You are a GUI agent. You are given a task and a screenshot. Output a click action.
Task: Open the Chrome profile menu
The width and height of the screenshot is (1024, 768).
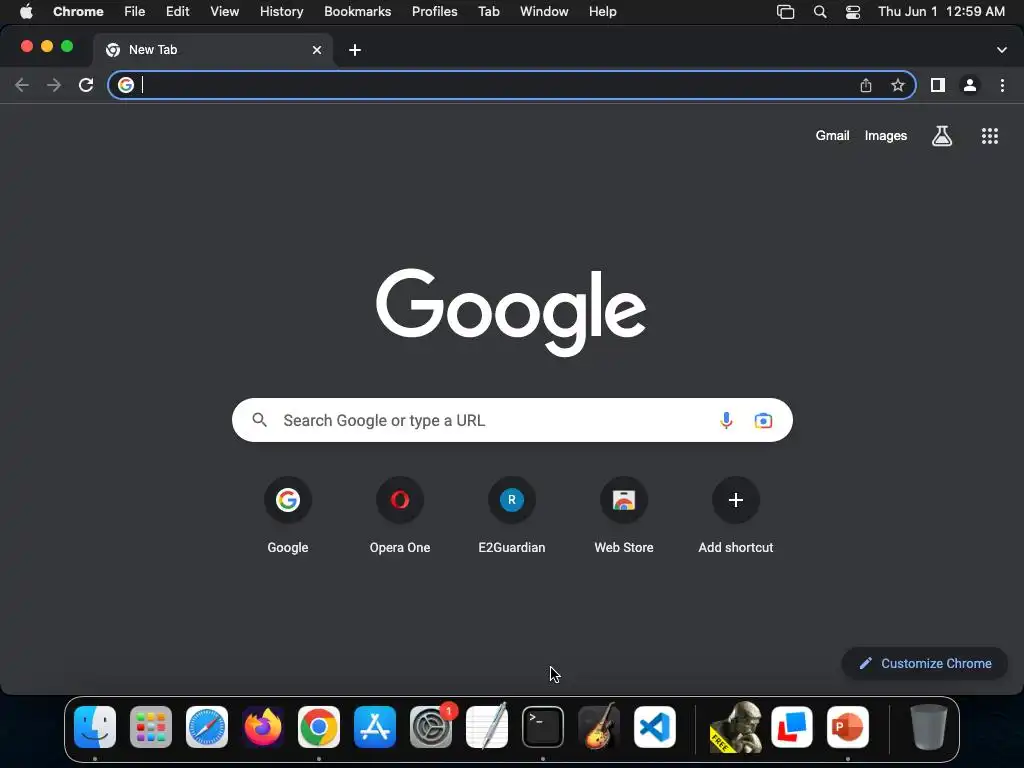(970, 85)
